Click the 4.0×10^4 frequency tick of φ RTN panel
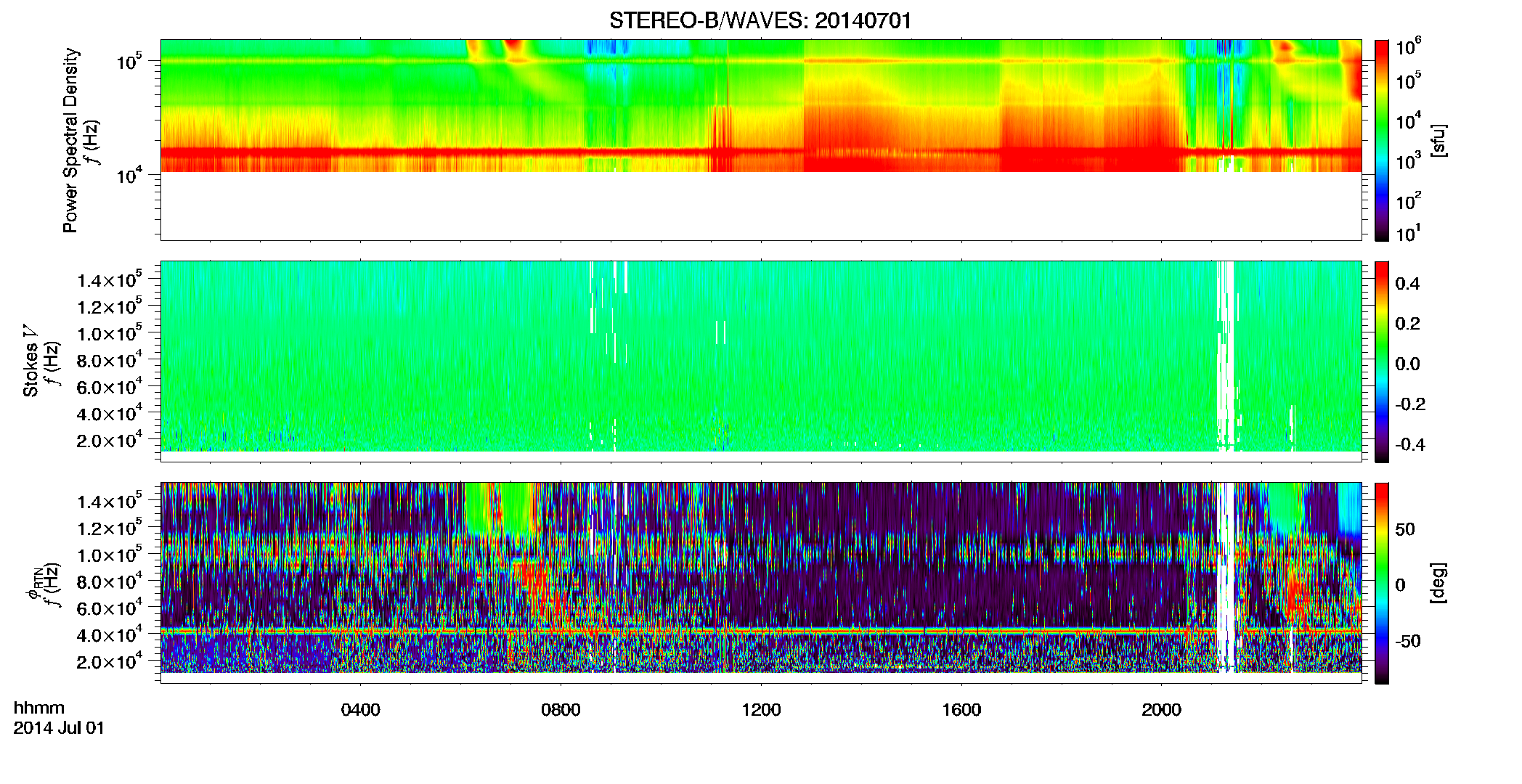Viewport: 1522px width, 784px height. pyautogui.click(x=110, y=634)
